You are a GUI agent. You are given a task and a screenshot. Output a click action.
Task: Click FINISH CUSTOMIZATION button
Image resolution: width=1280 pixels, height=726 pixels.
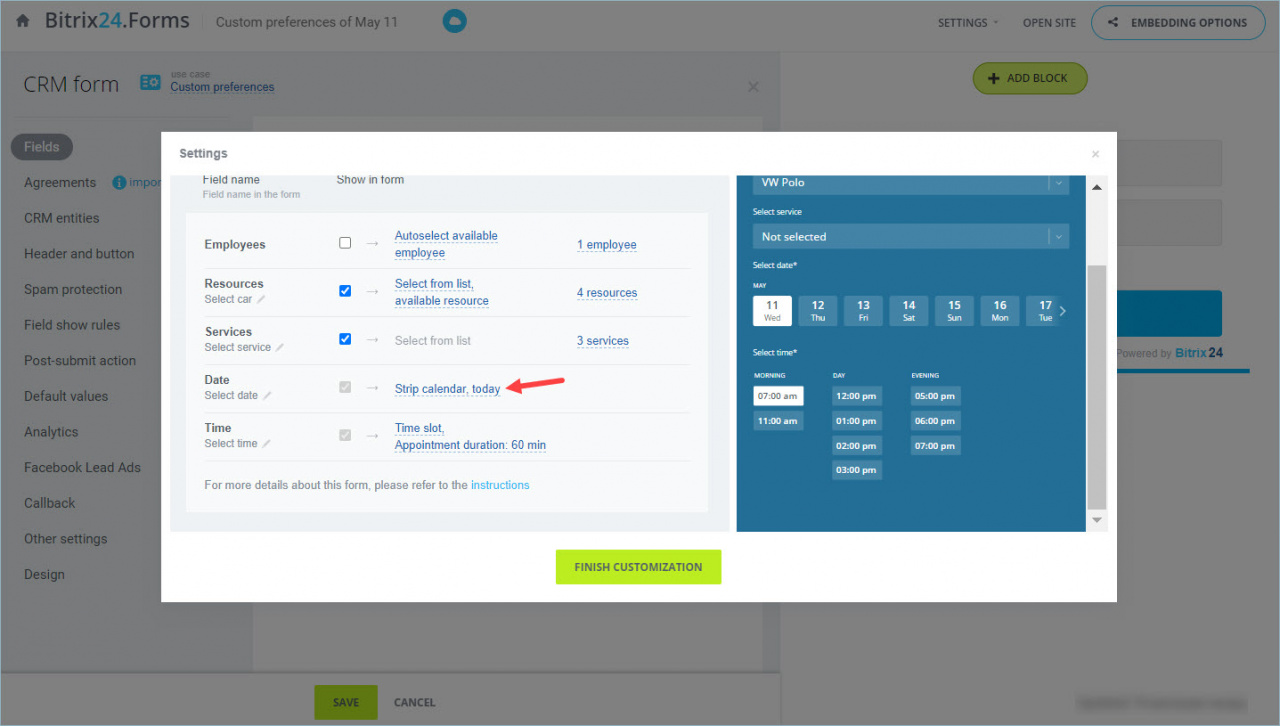(638, 567)
